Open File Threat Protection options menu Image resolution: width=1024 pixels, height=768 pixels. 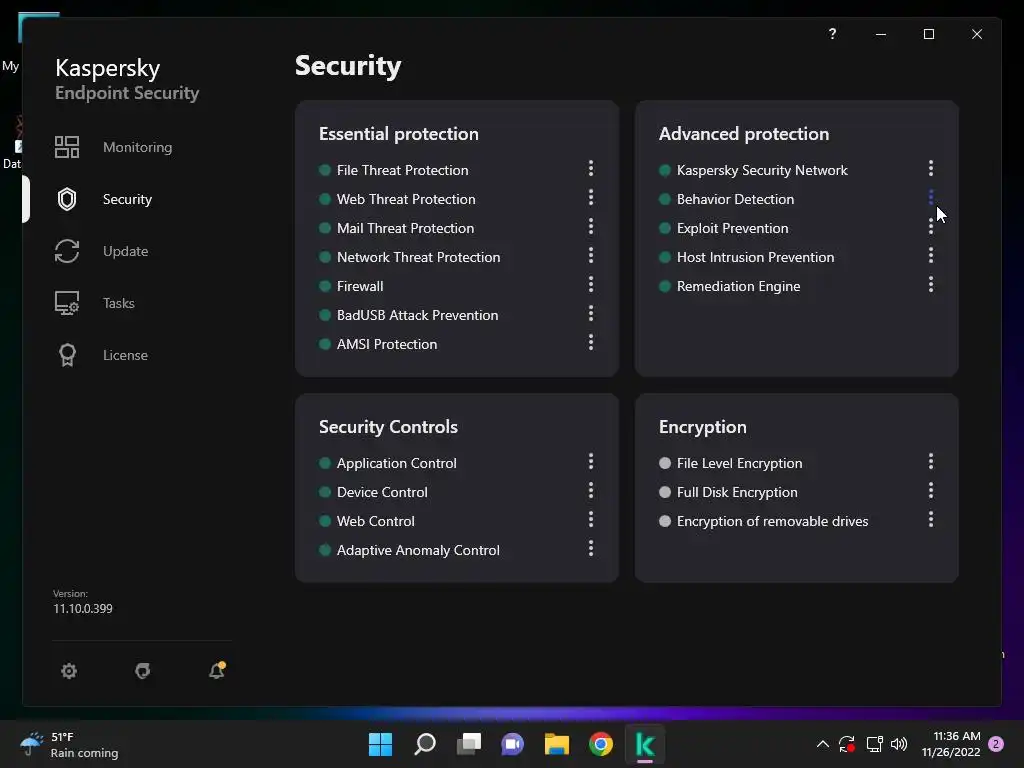(591, 168)
